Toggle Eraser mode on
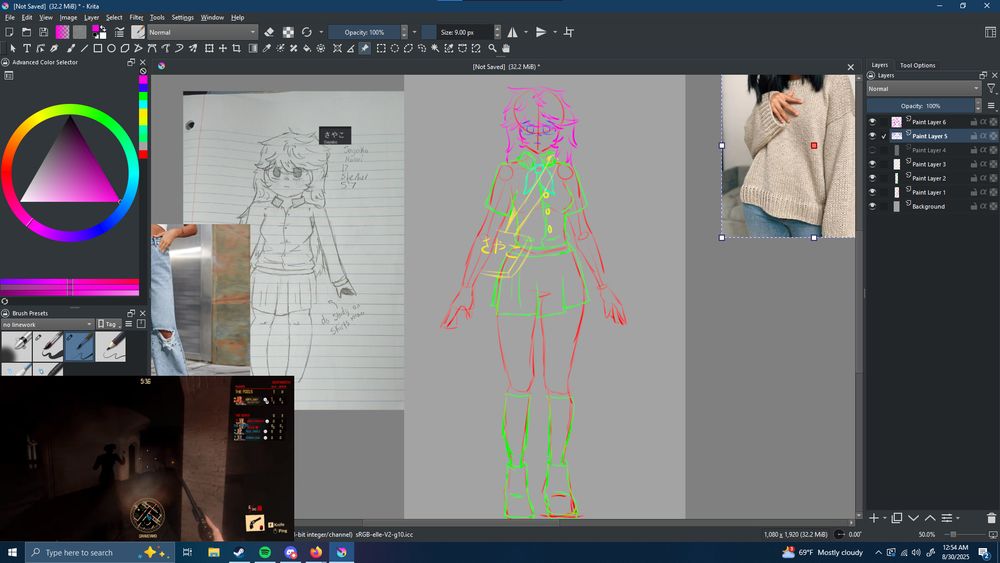Viewport: 1000px width, 563px height. click(x=269, y=32)
